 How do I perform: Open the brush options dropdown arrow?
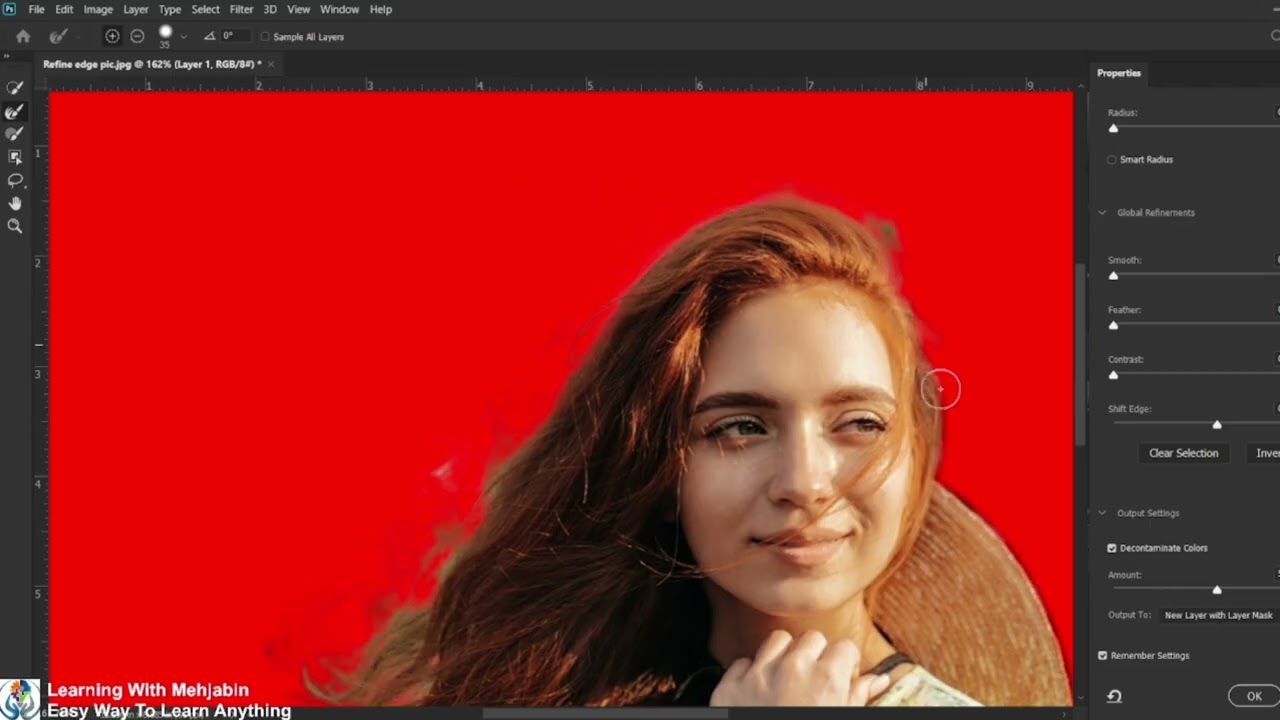[183, 37]
